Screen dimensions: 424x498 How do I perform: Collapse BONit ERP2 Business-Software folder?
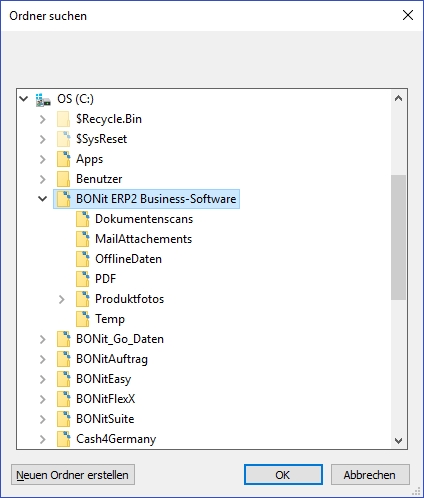43,199
